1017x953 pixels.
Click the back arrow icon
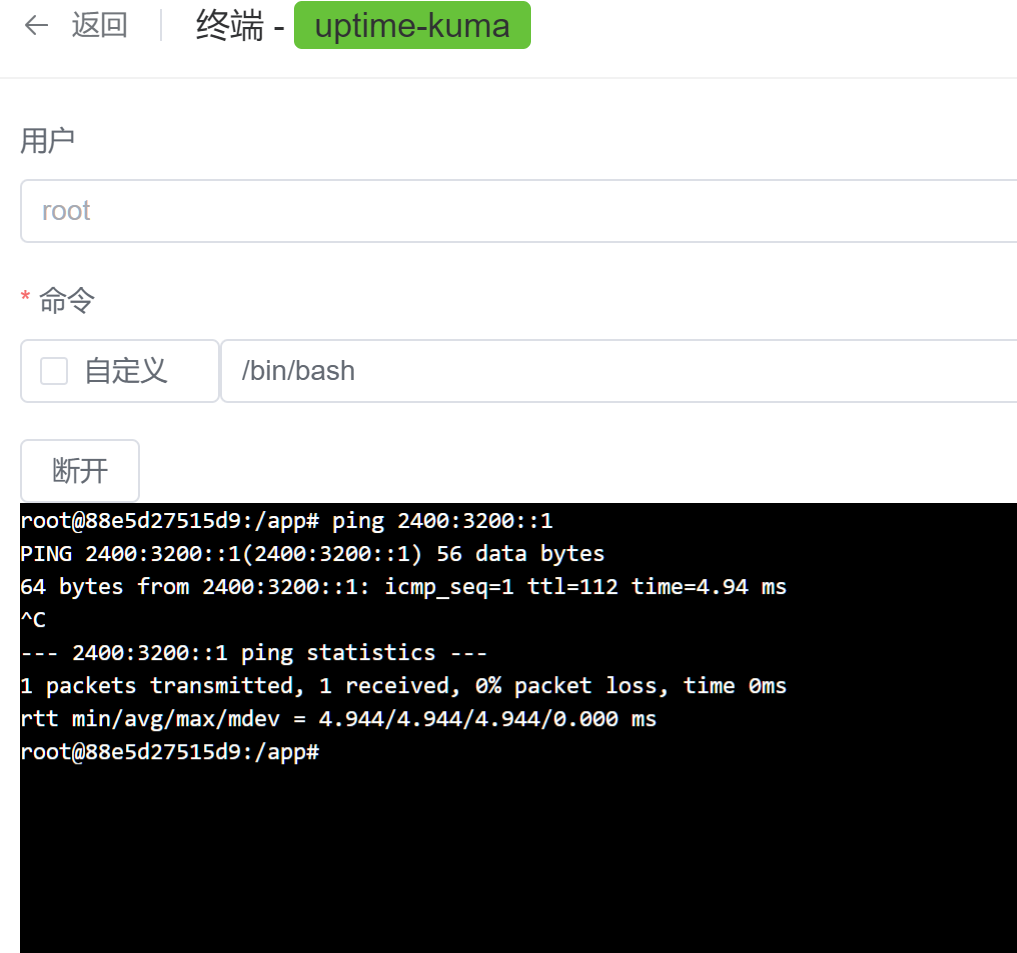[x=36, y=26]
